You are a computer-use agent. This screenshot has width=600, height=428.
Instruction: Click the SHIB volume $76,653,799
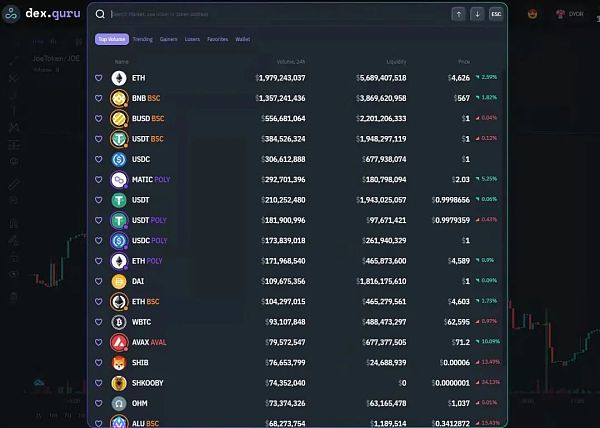click(x=285, y=363)
